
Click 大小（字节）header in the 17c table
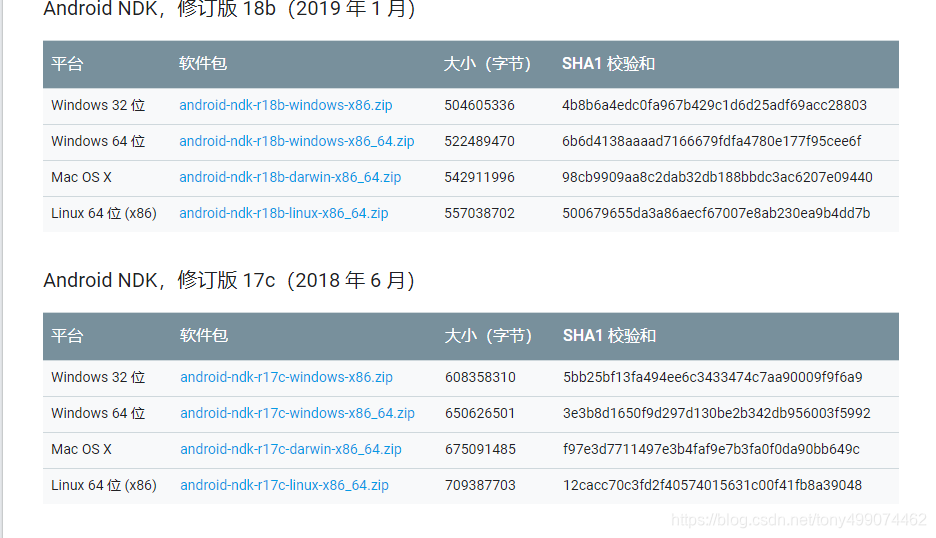coord(488,336)
